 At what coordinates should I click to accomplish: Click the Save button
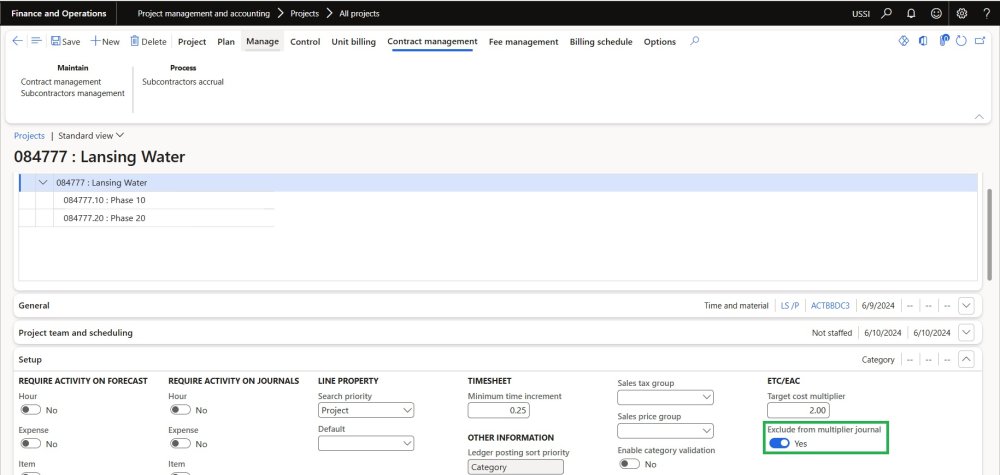[x=66, y=41]
